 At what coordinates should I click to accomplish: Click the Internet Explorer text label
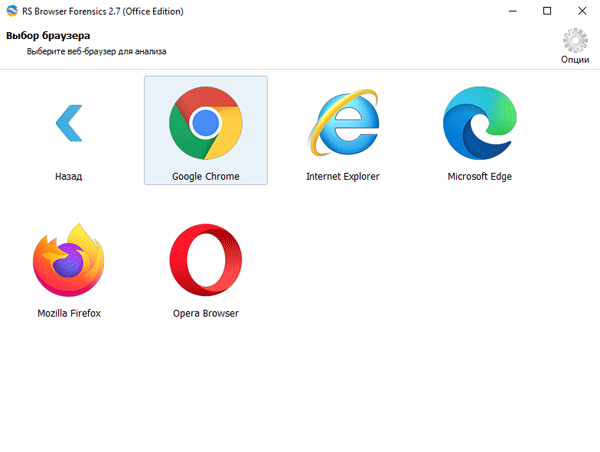[343, 176]
